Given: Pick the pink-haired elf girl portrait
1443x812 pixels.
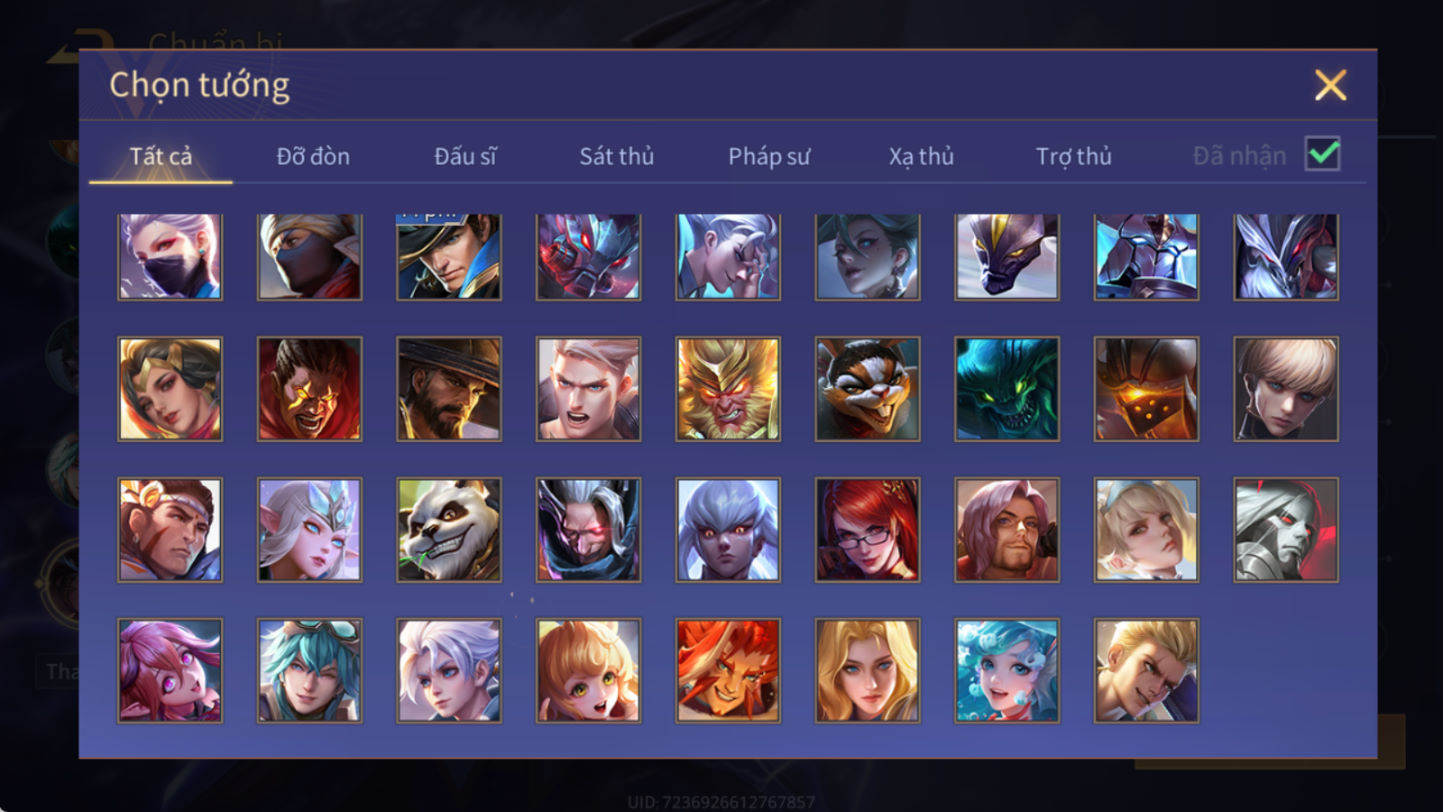Looking at the screenshot, I should click(170, 671).
